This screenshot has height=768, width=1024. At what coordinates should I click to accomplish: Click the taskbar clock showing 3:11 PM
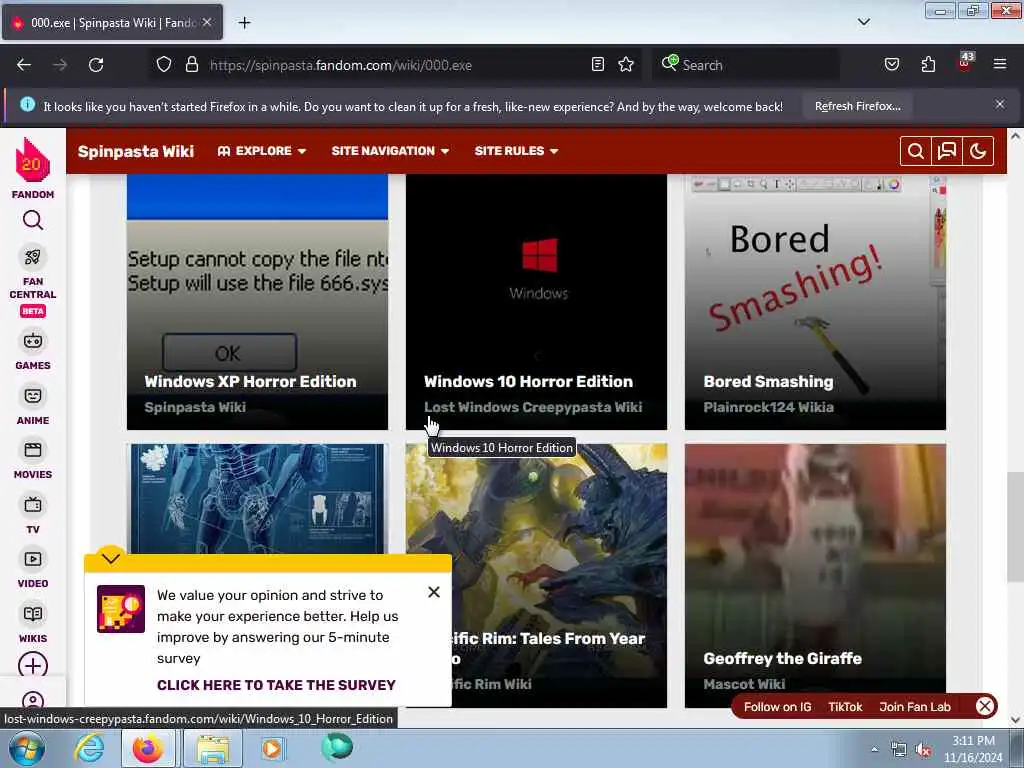973,749
